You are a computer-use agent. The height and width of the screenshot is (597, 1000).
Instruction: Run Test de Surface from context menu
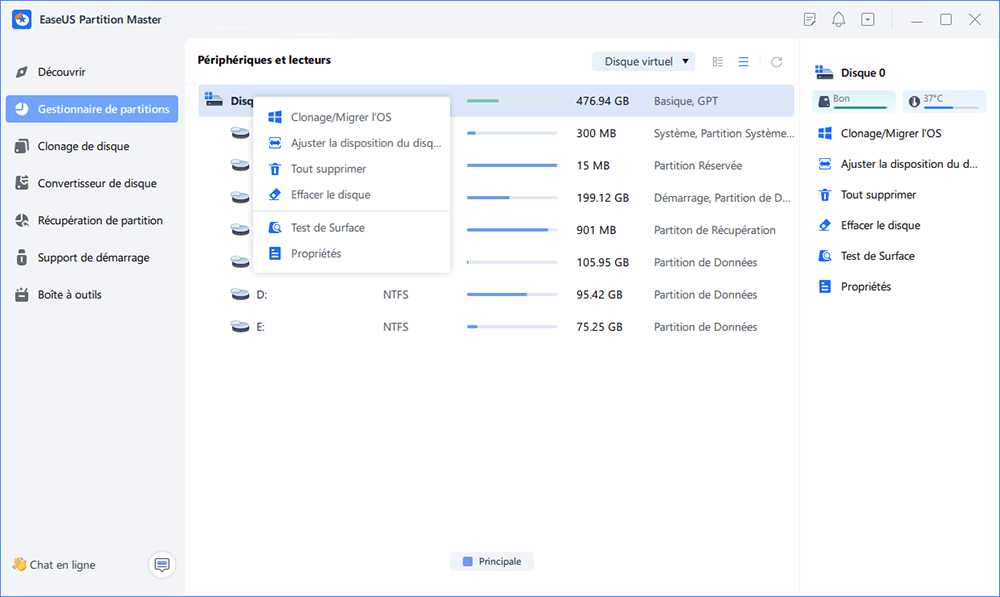point(351,228)
